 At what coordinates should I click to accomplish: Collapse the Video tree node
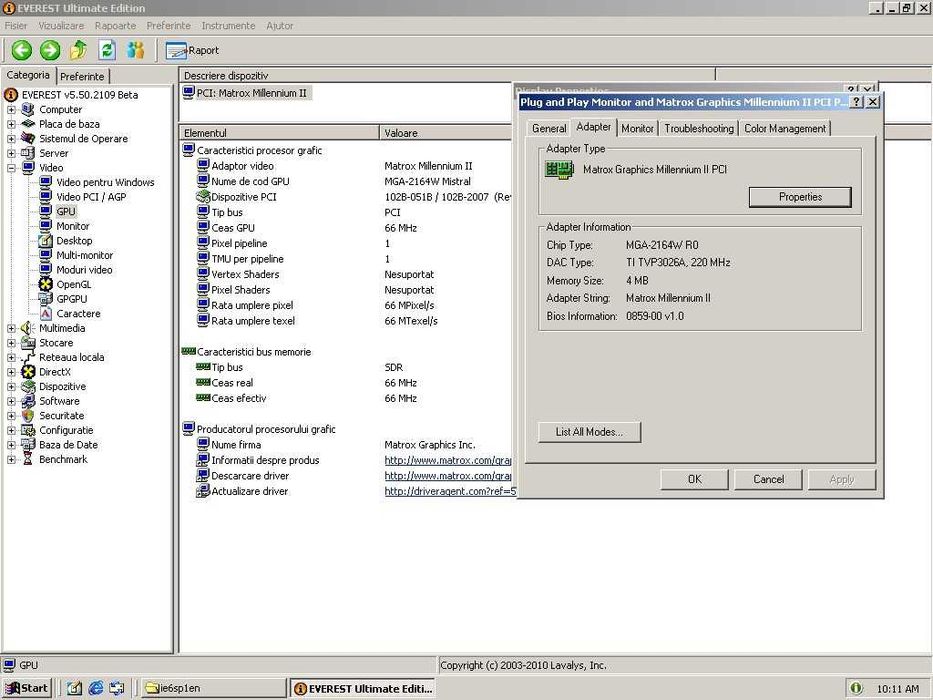pos(11,168)
